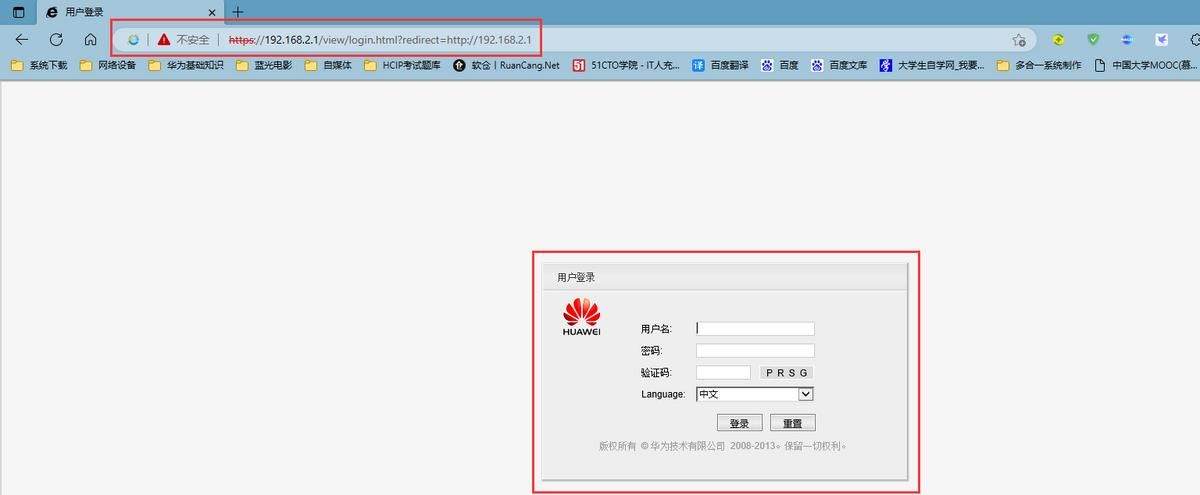Open the HCIP考试题库 bookmarks folder
The image size is (1200, 495).
pos(402,65)
